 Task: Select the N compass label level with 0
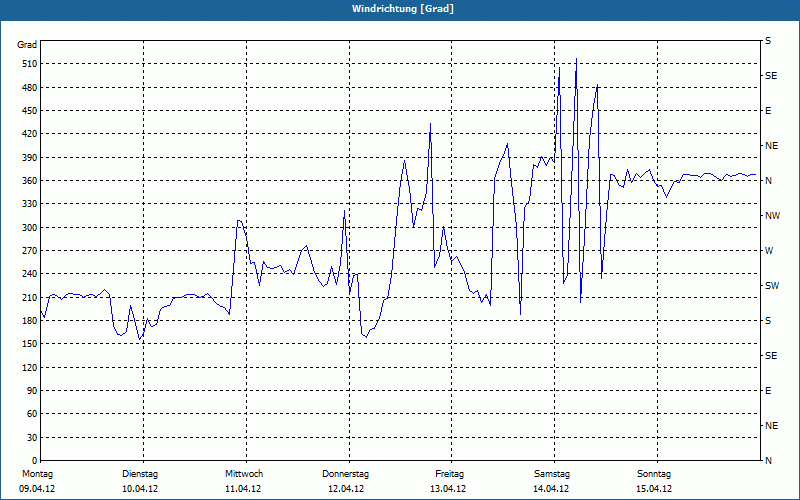768,461
